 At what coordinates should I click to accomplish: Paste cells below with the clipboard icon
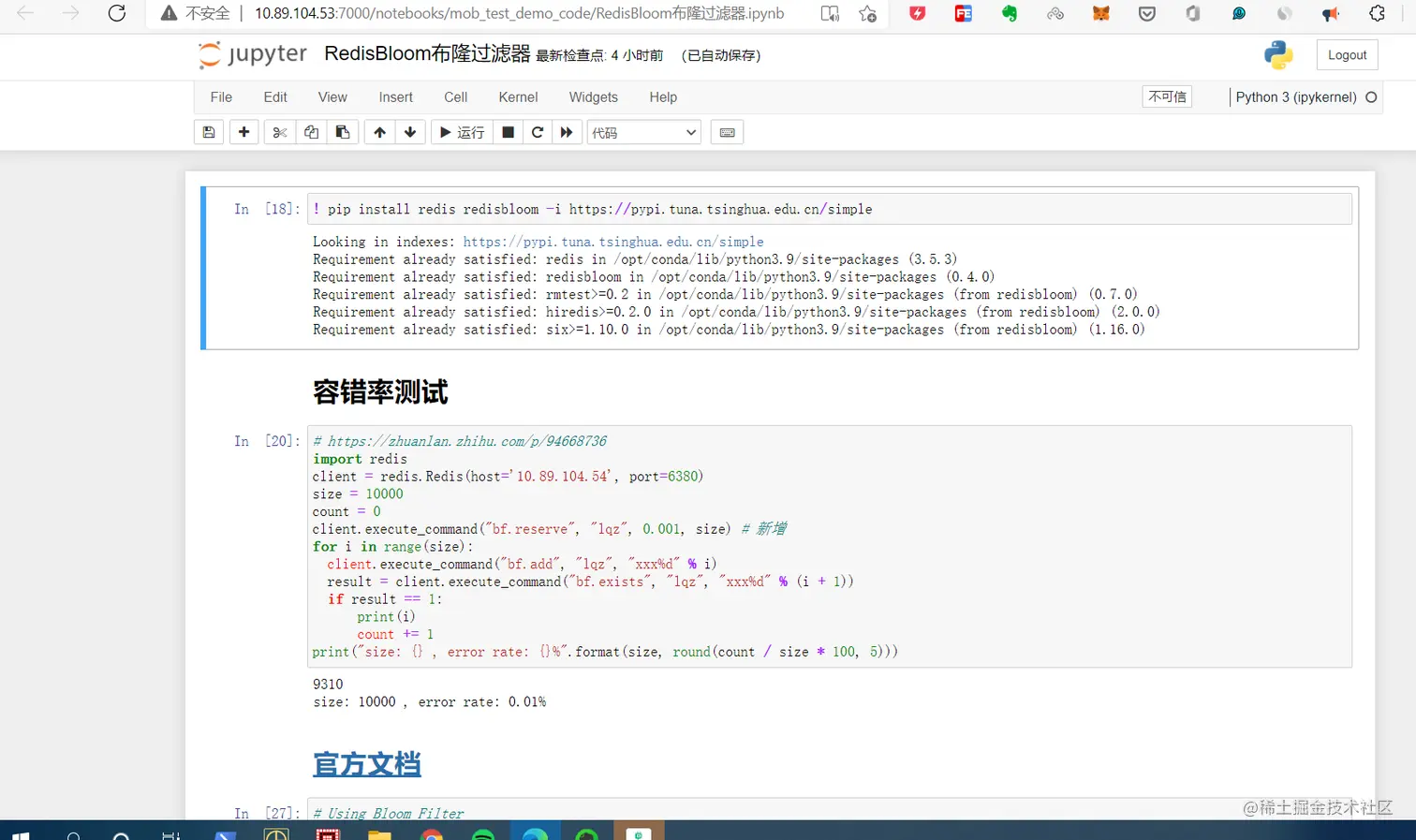tap(343, 132)
